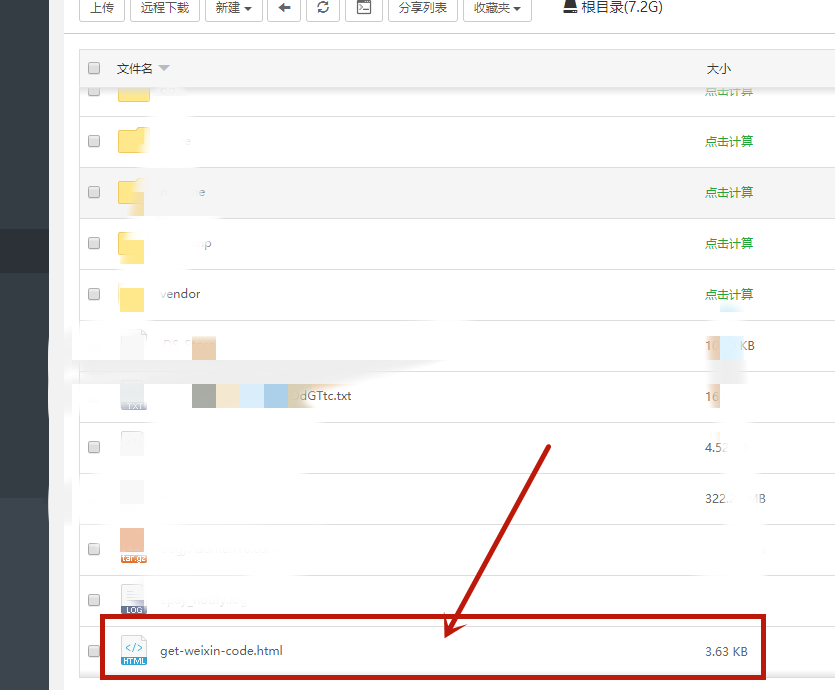
Task: Expand the 新建 dropdown
Action: (234, 8)
